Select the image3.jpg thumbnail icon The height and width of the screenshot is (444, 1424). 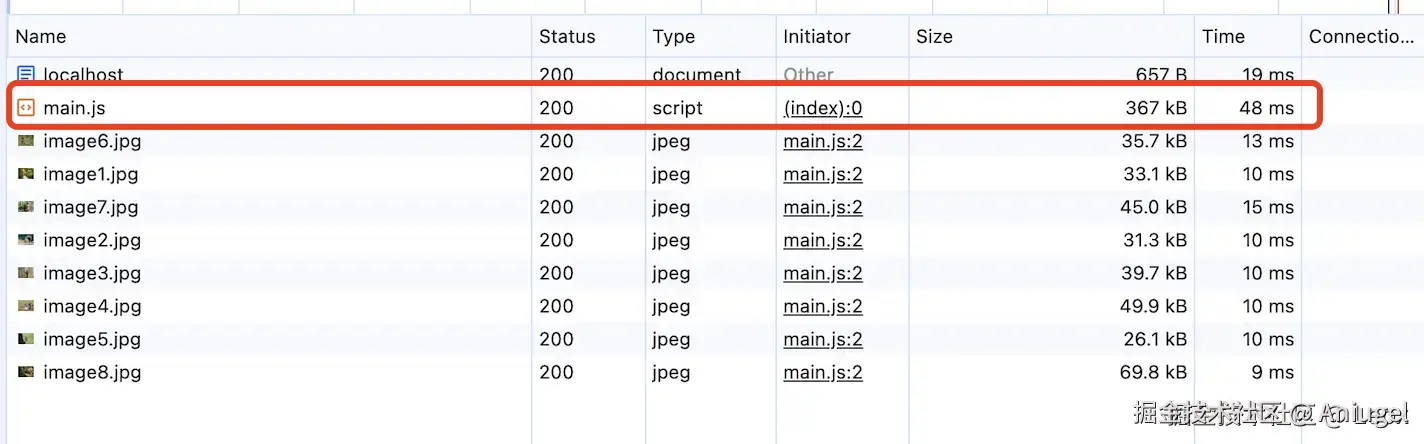26,273
